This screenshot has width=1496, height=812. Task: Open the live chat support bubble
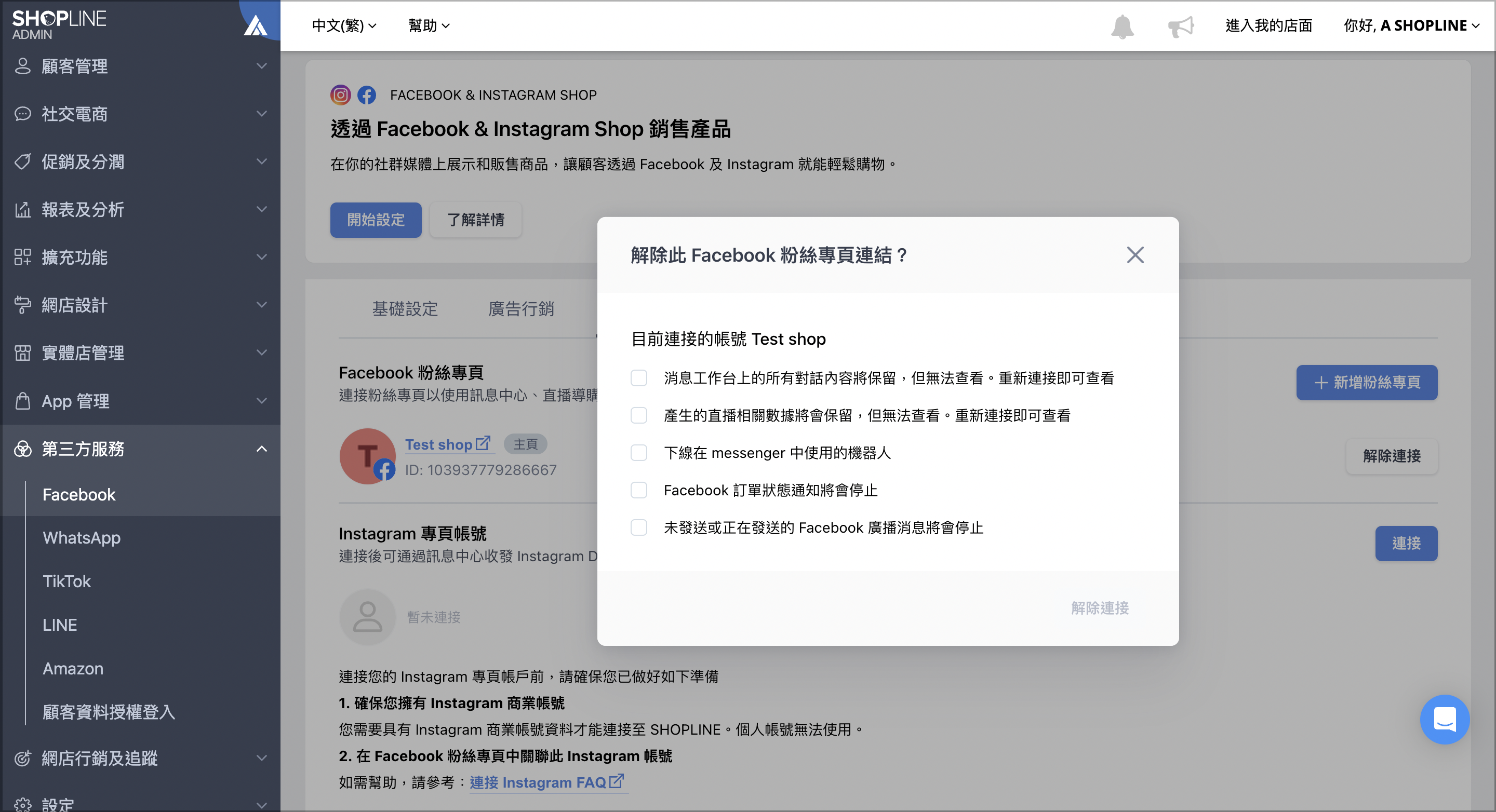[1444, 720]
